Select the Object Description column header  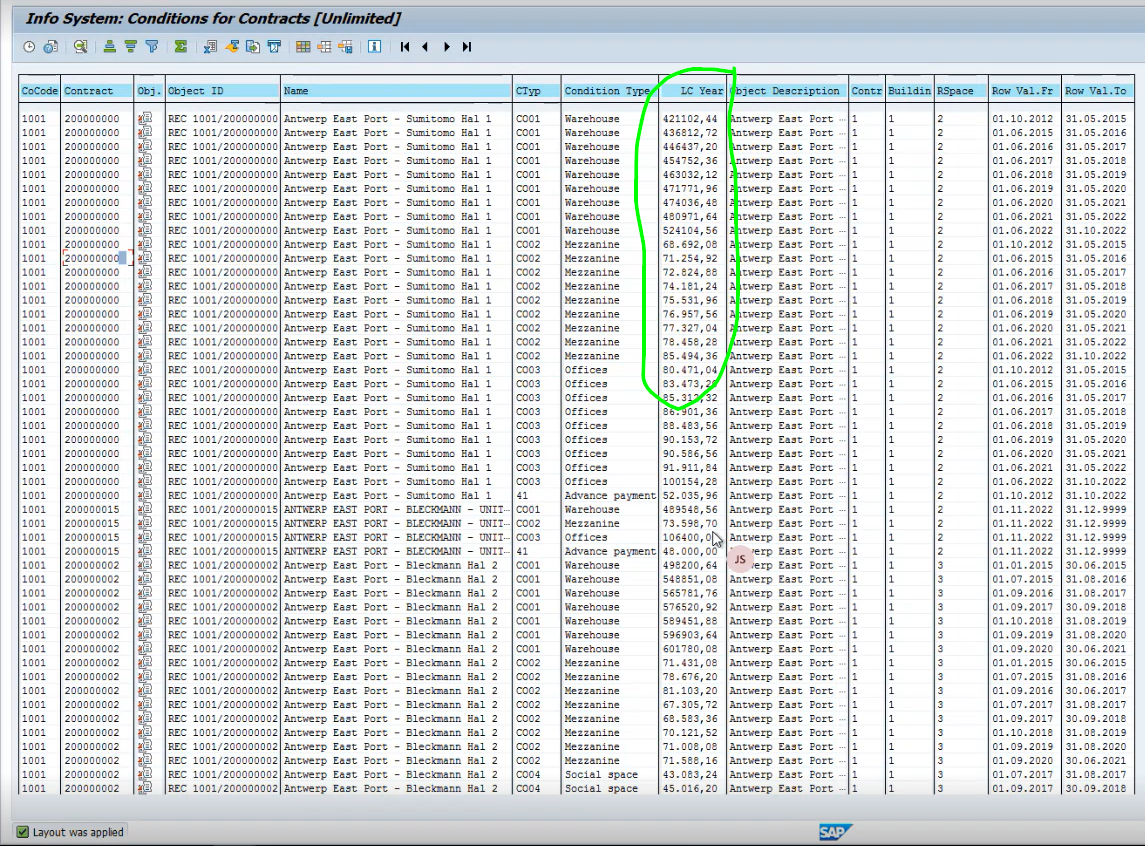(787, 91)
